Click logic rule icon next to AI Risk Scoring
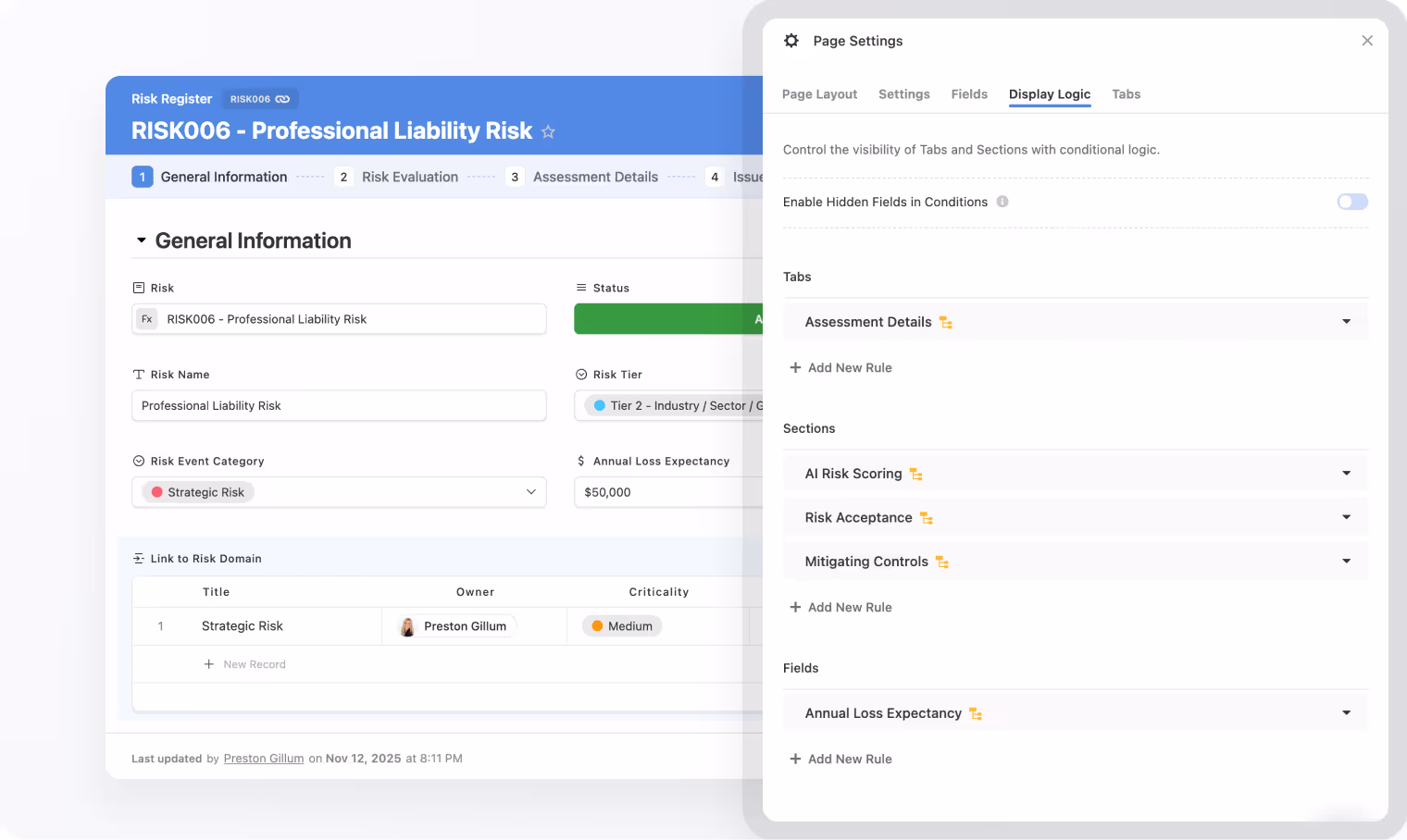1407x840 pixels. (916, 475)
